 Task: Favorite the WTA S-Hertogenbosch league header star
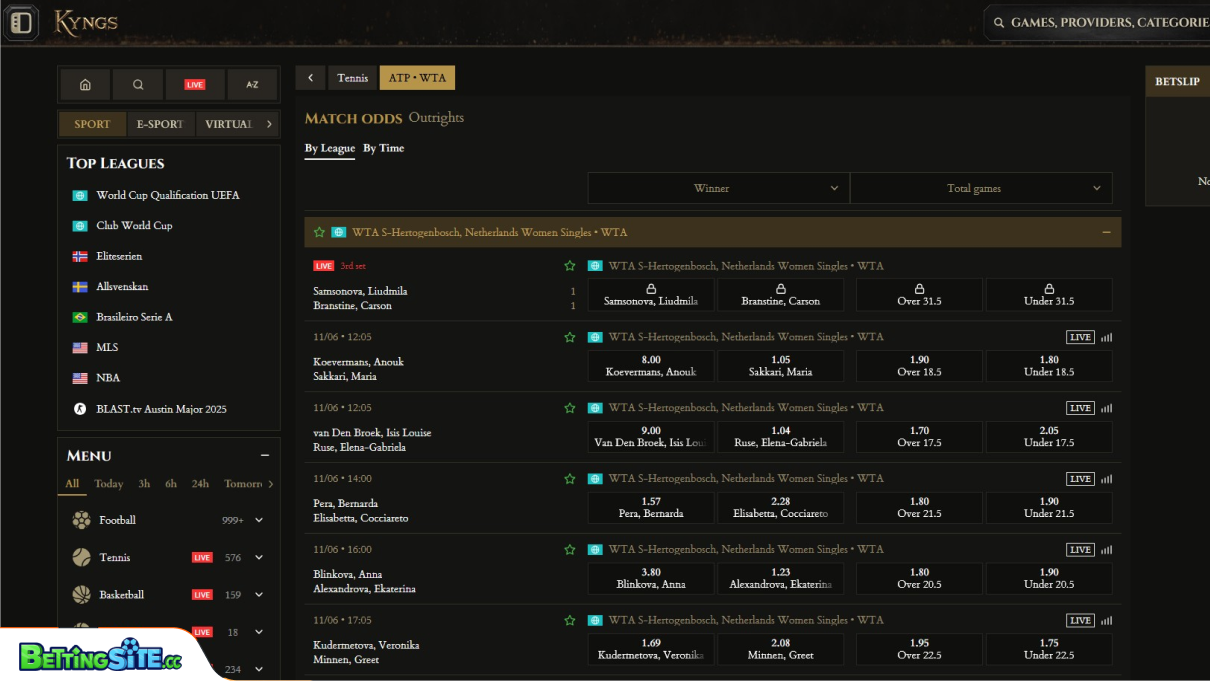click(320, 232)
